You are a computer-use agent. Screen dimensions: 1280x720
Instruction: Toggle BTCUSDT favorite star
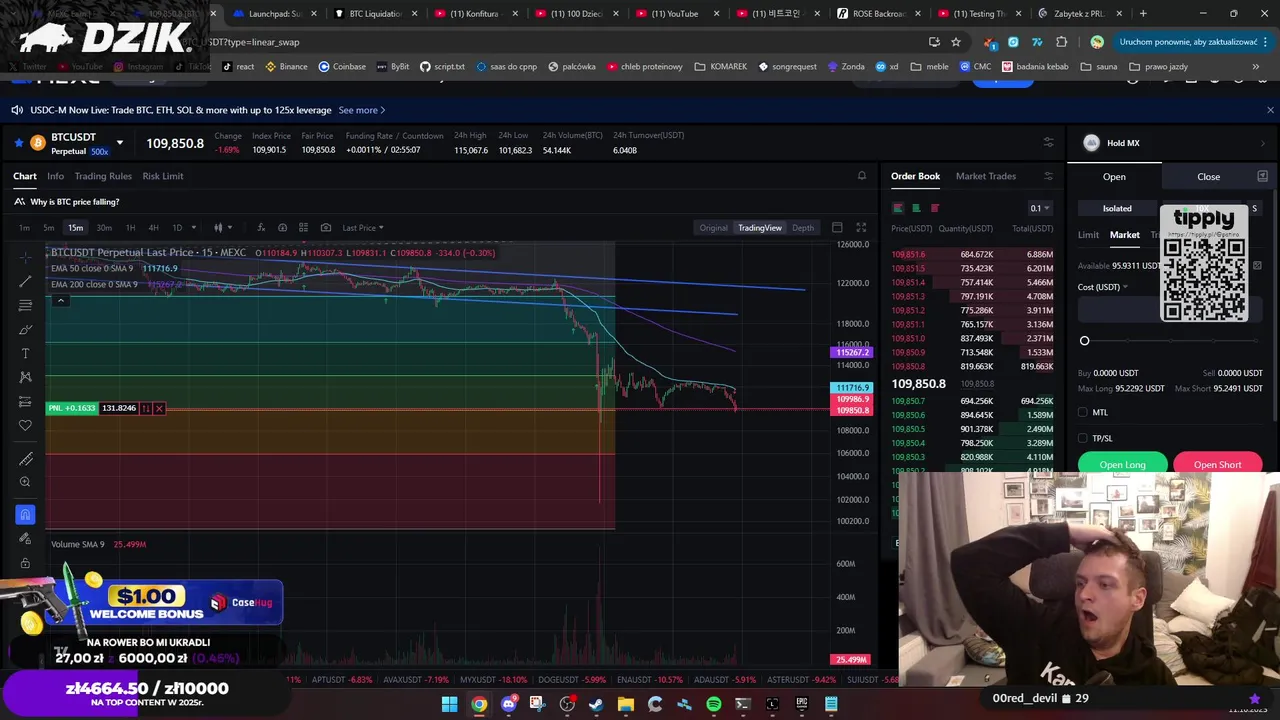[x=18, y=143]
